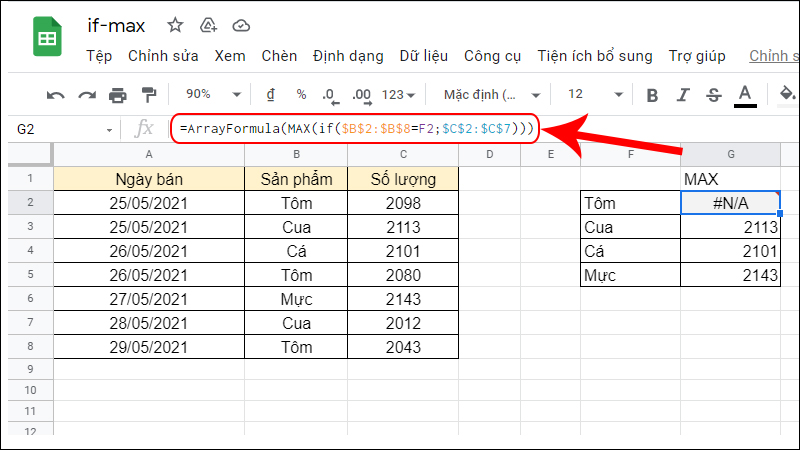Toggle italic text formatting
Viewport: 800px width, 450px height.
point(683,95)
